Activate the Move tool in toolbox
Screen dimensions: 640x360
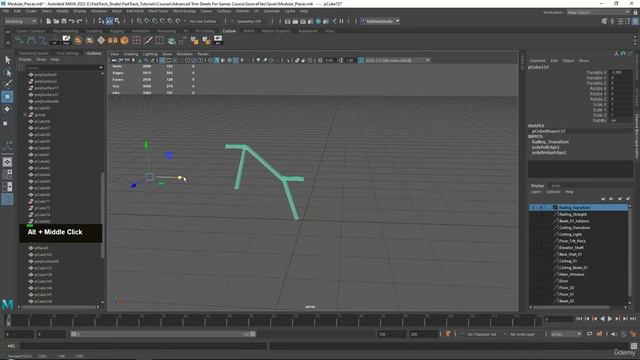(7, 97)
